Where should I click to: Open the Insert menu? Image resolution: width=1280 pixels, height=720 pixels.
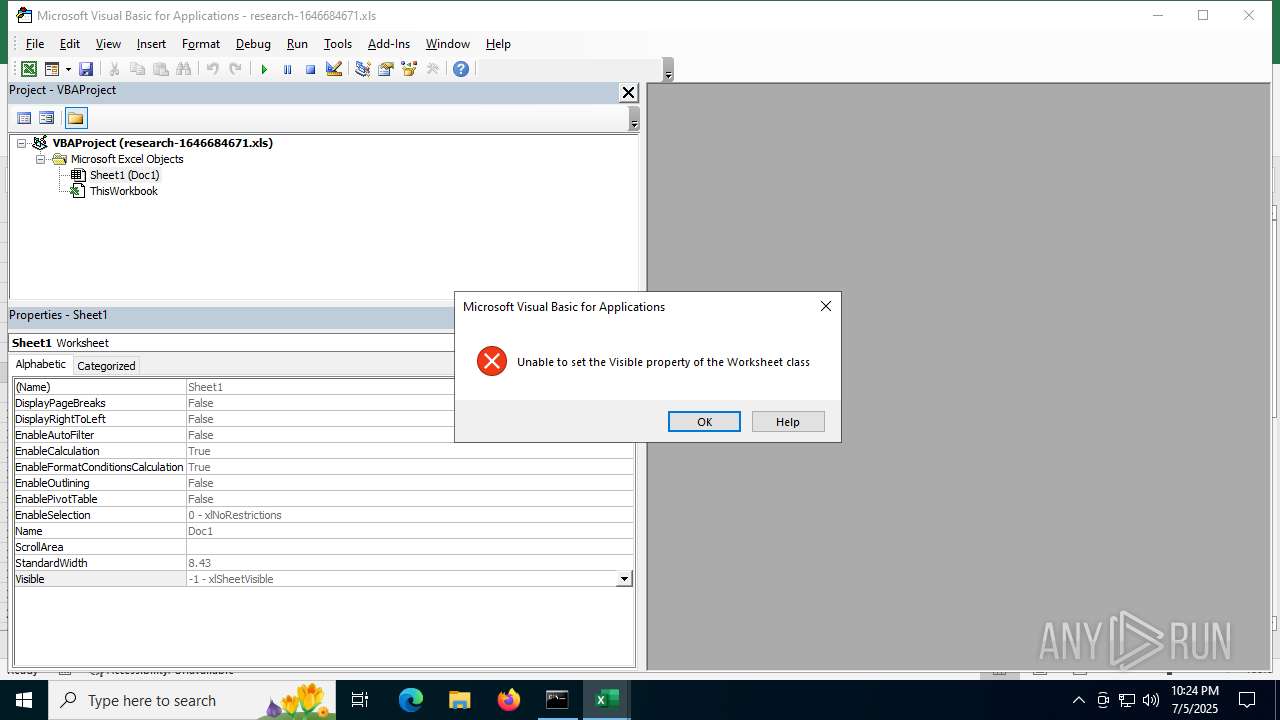pyautogui.click(x=151, y=44)
